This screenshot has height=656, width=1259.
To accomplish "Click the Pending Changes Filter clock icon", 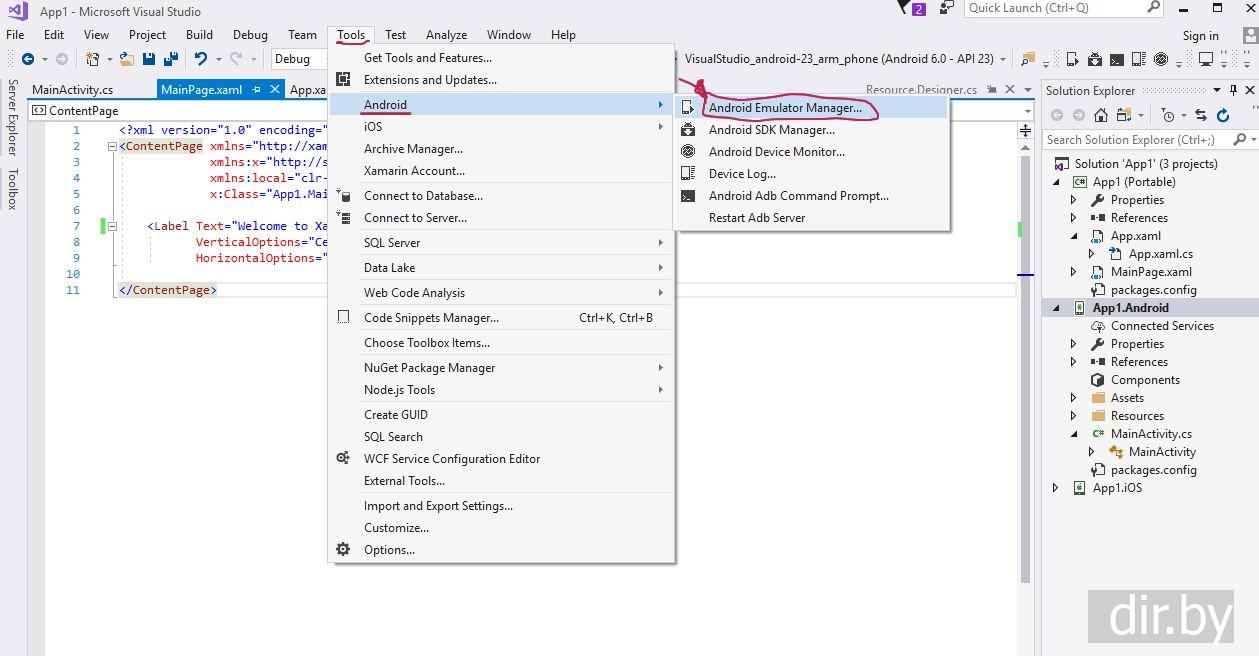I will pyautogui.click(x=1168, y=115).
